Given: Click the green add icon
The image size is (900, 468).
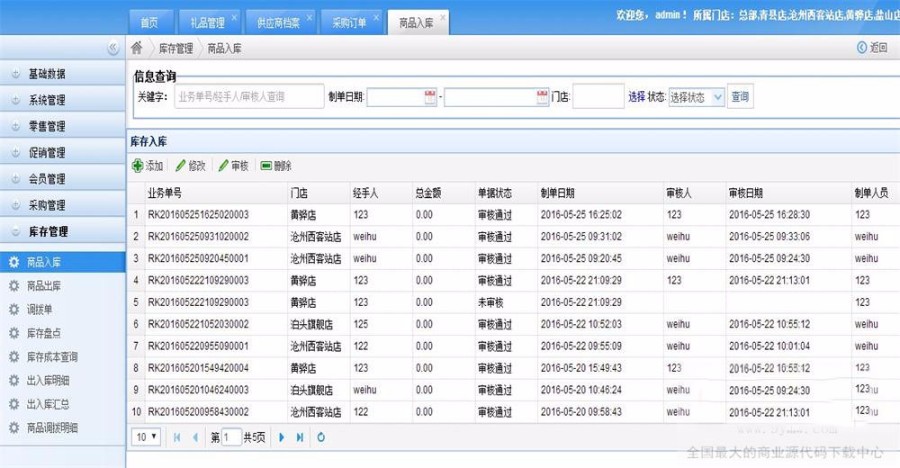Looking at the screenshot, I should tap(138, 166).
